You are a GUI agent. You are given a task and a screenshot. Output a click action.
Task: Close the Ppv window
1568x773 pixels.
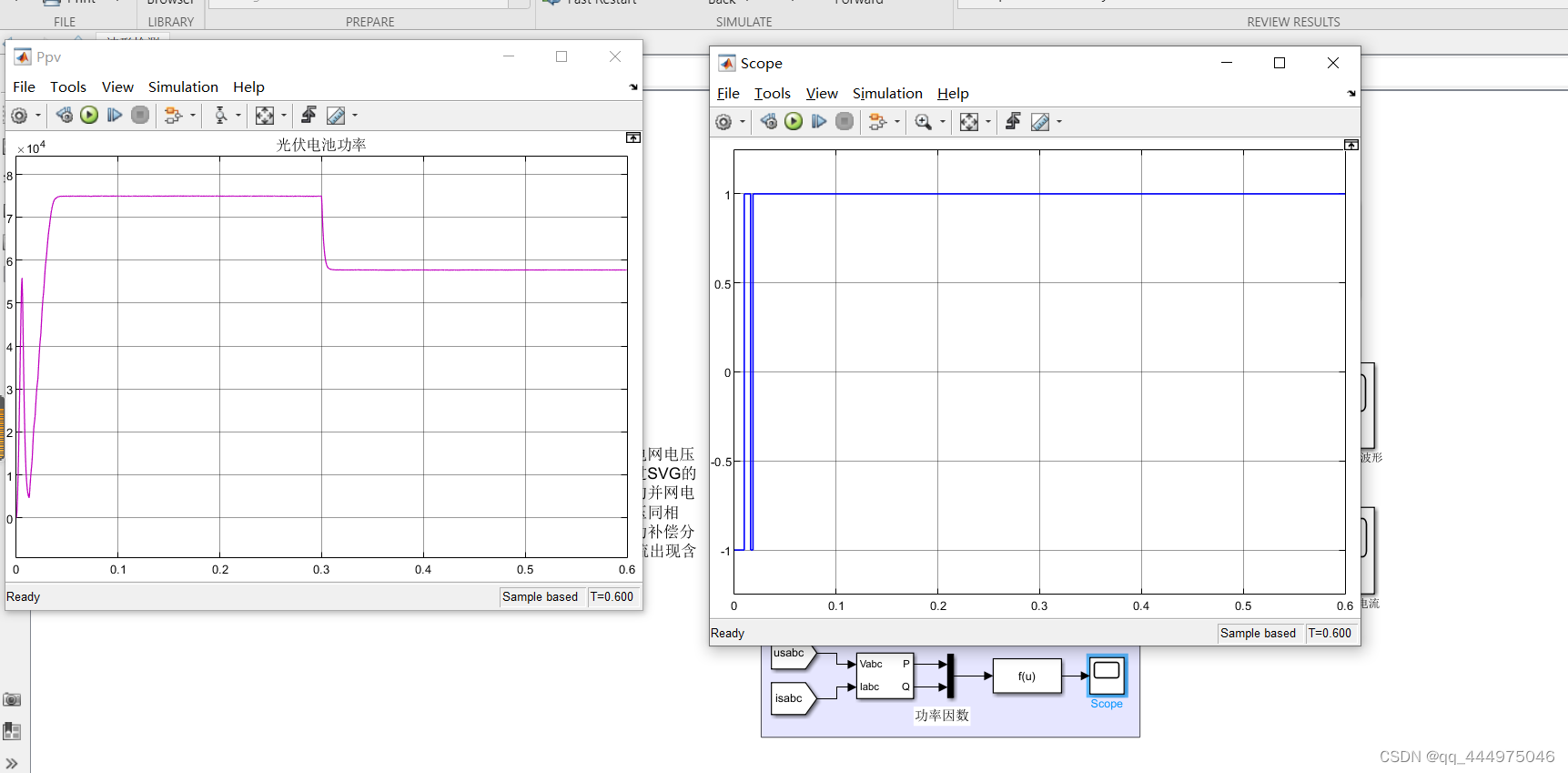615,56
